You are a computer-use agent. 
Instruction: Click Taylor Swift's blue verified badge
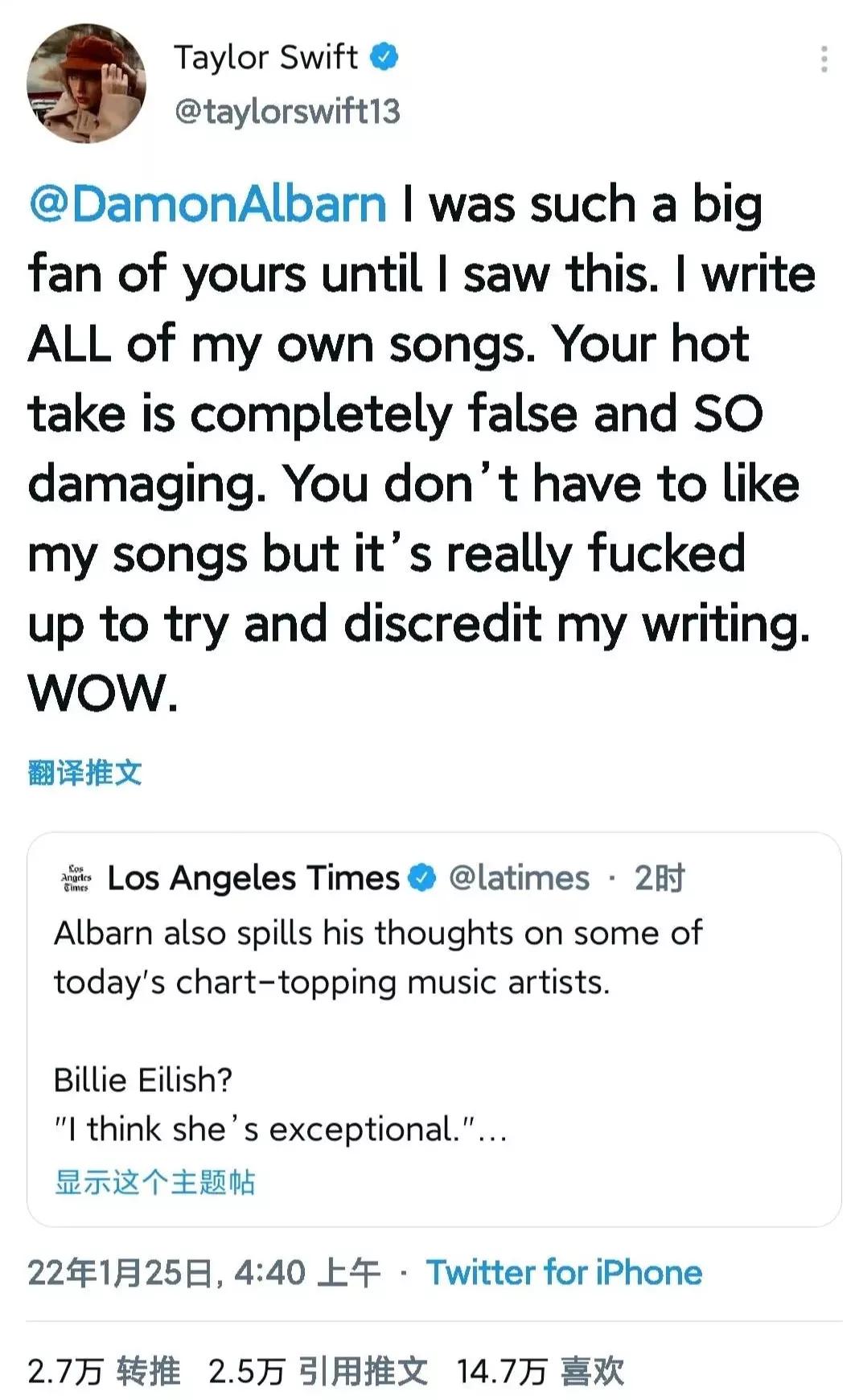(384, 57)
